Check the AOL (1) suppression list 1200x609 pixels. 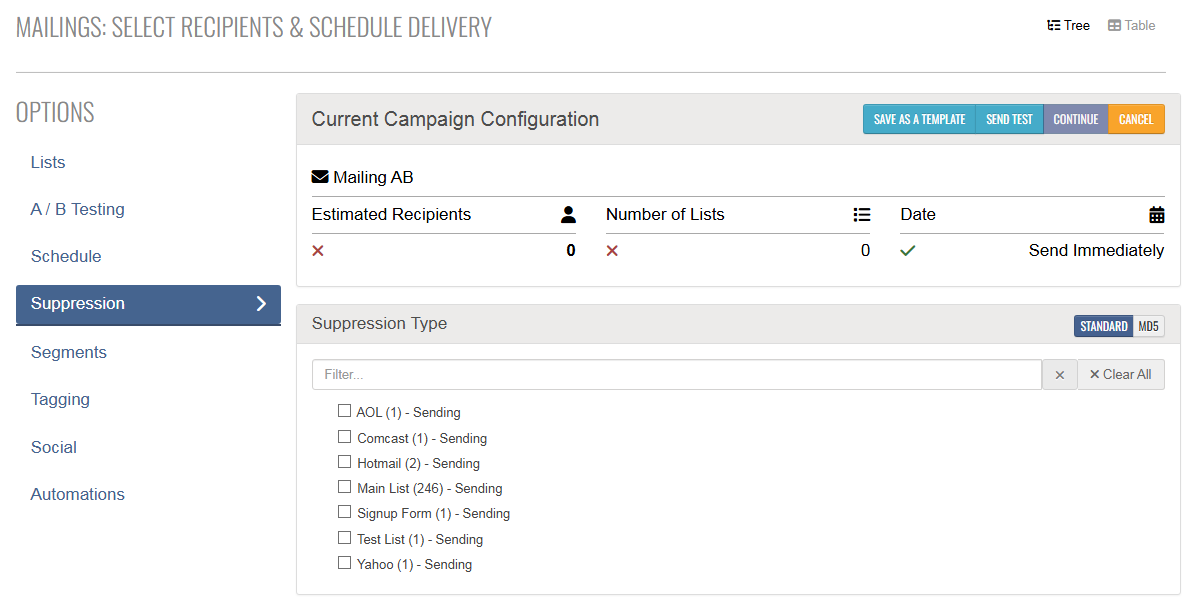coord(344,411)
